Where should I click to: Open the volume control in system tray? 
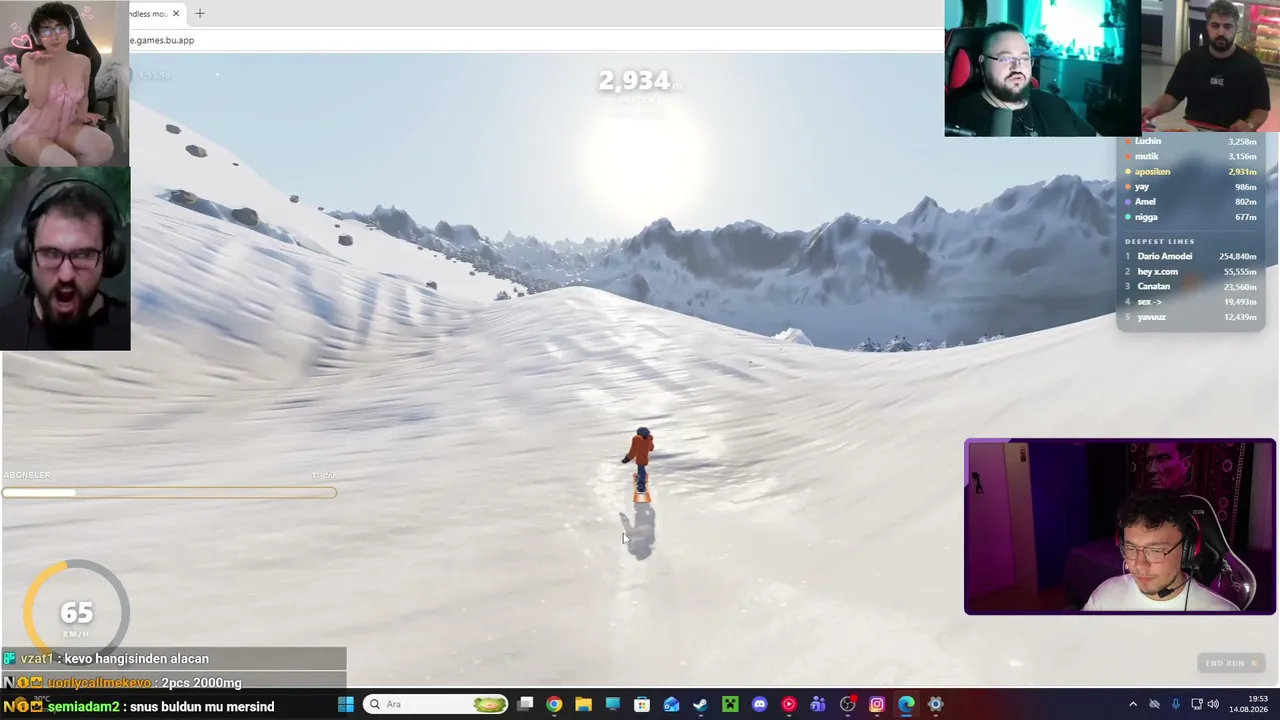(1213, 704)
